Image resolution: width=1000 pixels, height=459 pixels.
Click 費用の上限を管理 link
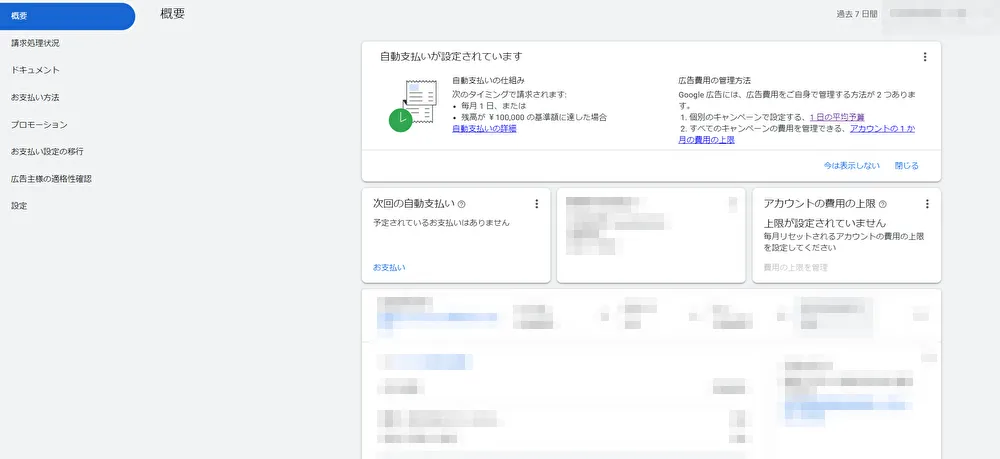click(796, 268)
